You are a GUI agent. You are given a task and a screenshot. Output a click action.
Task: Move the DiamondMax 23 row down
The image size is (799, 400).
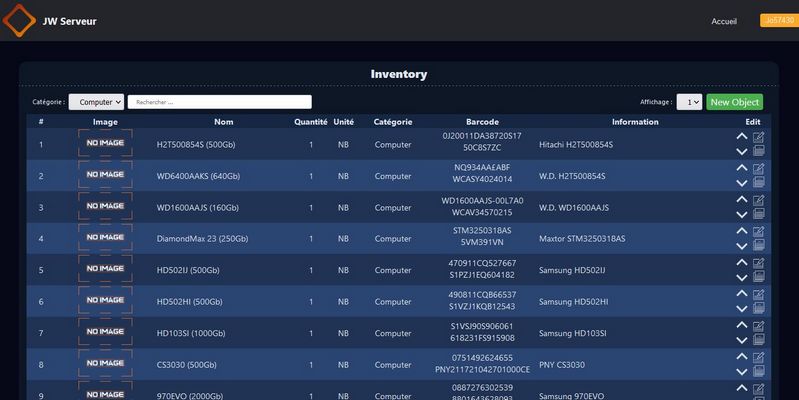[741, 246]
